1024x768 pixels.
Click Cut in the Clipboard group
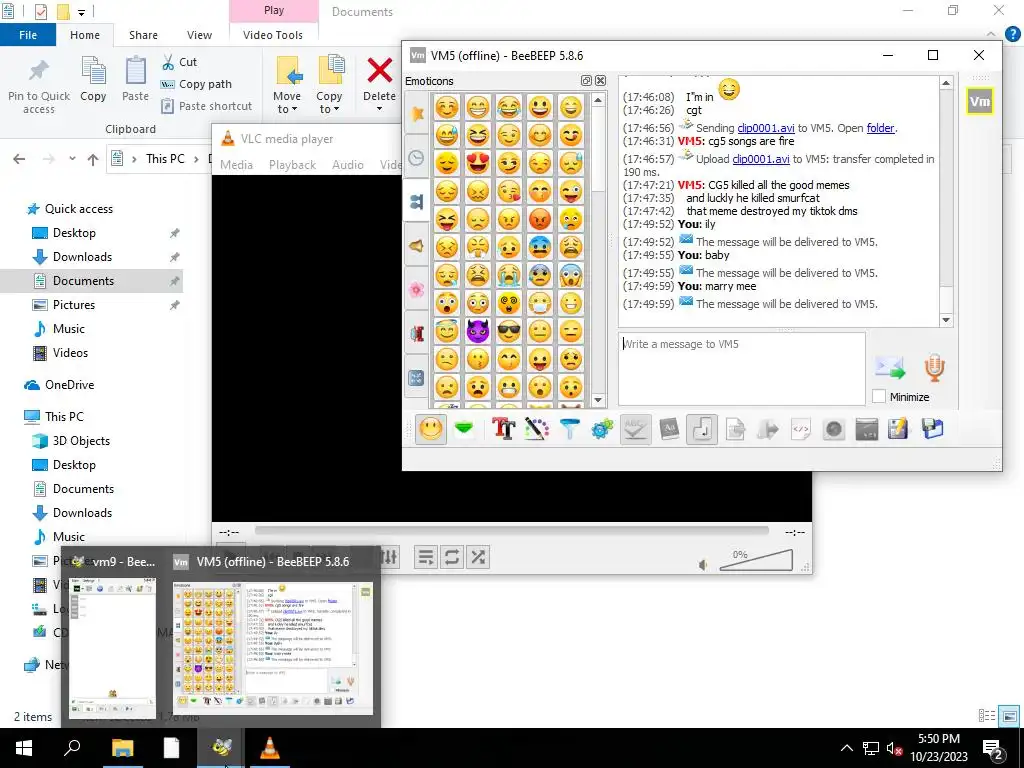point(180,62)
